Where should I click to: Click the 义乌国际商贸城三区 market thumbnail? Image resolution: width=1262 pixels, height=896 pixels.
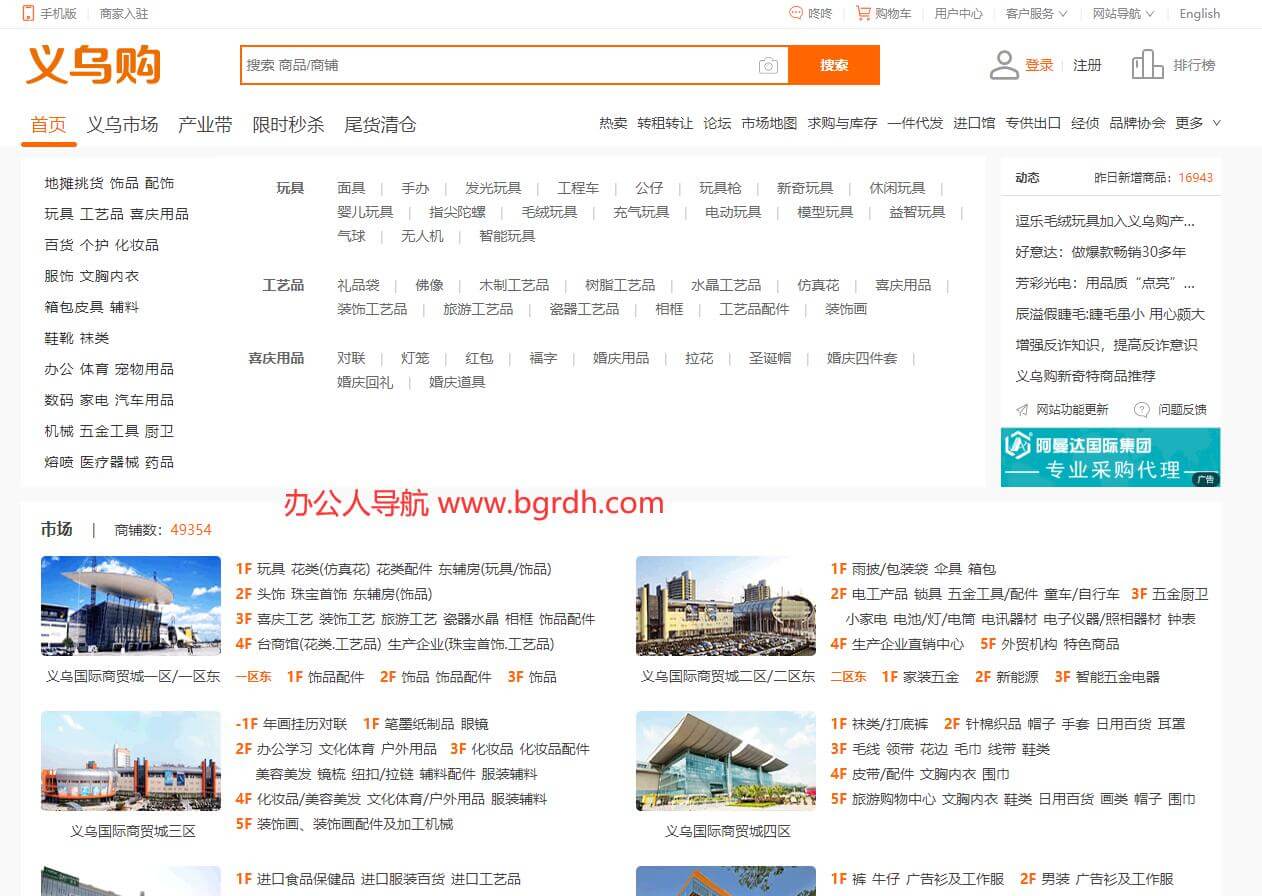131,761
